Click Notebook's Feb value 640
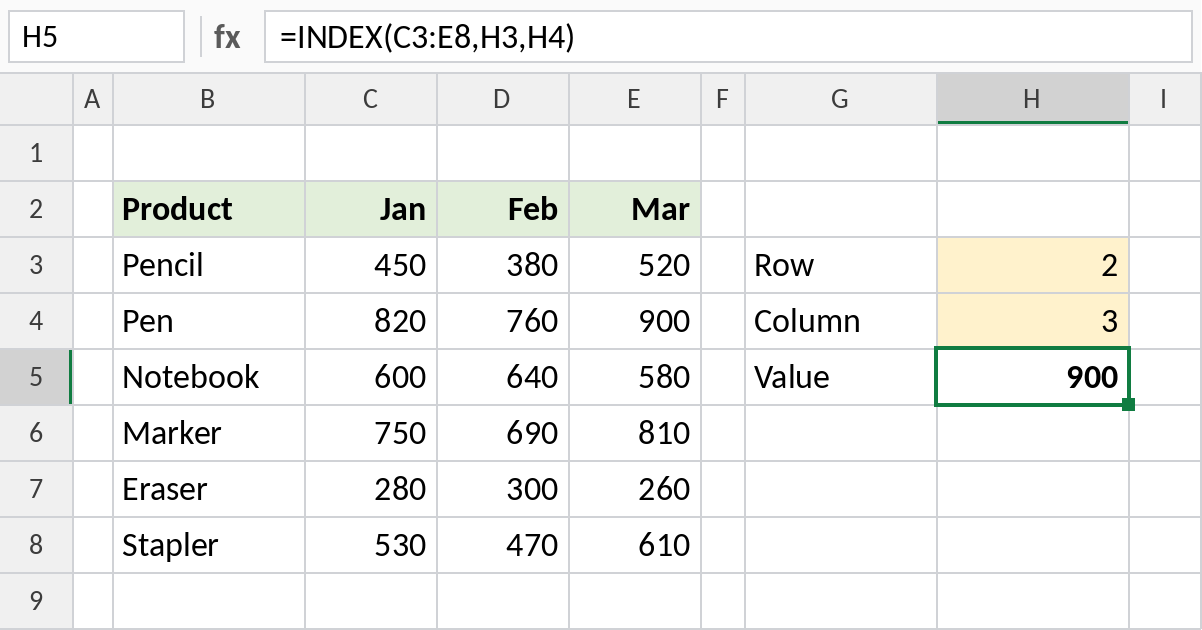This screenshot has height=630, width=1202. [x=503, y=377]
